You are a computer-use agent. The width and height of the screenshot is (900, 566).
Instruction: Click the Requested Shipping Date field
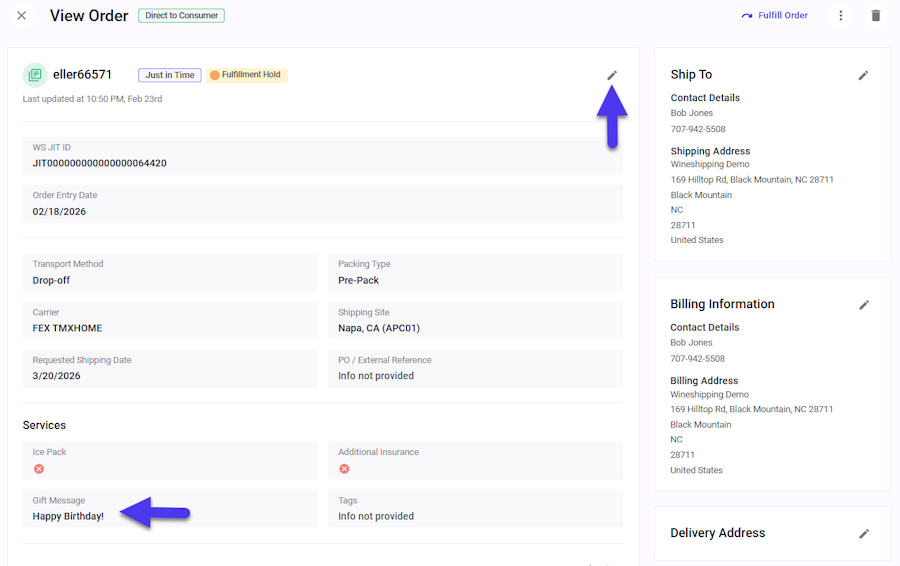(x=170, y=368)
